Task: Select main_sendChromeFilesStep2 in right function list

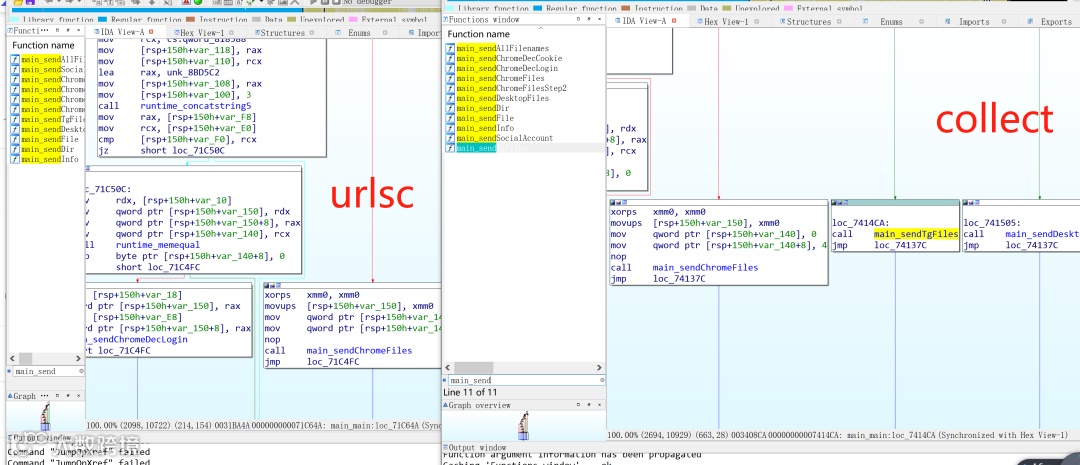Action: [525, 88]
